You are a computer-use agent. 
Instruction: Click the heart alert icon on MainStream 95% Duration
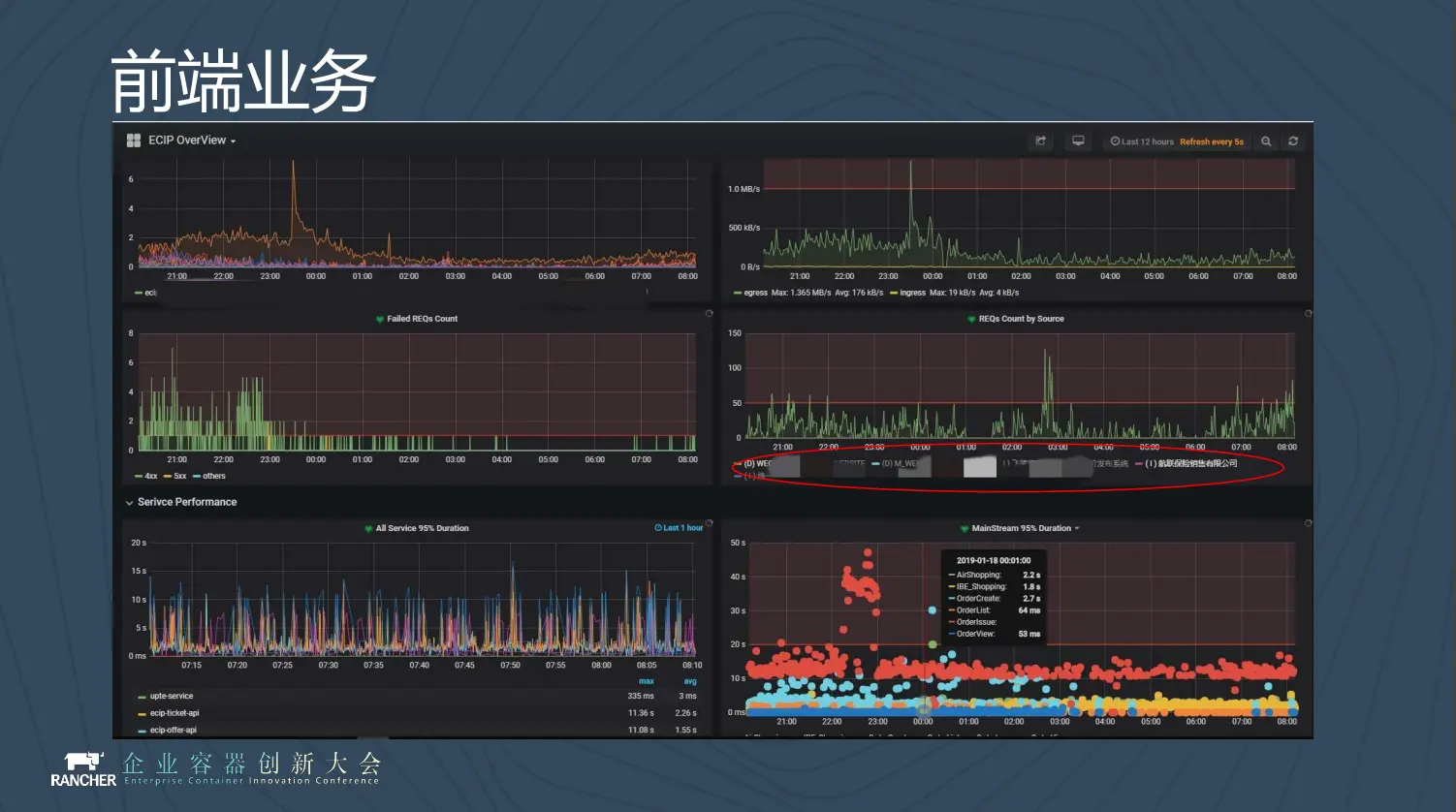point(965,528)
